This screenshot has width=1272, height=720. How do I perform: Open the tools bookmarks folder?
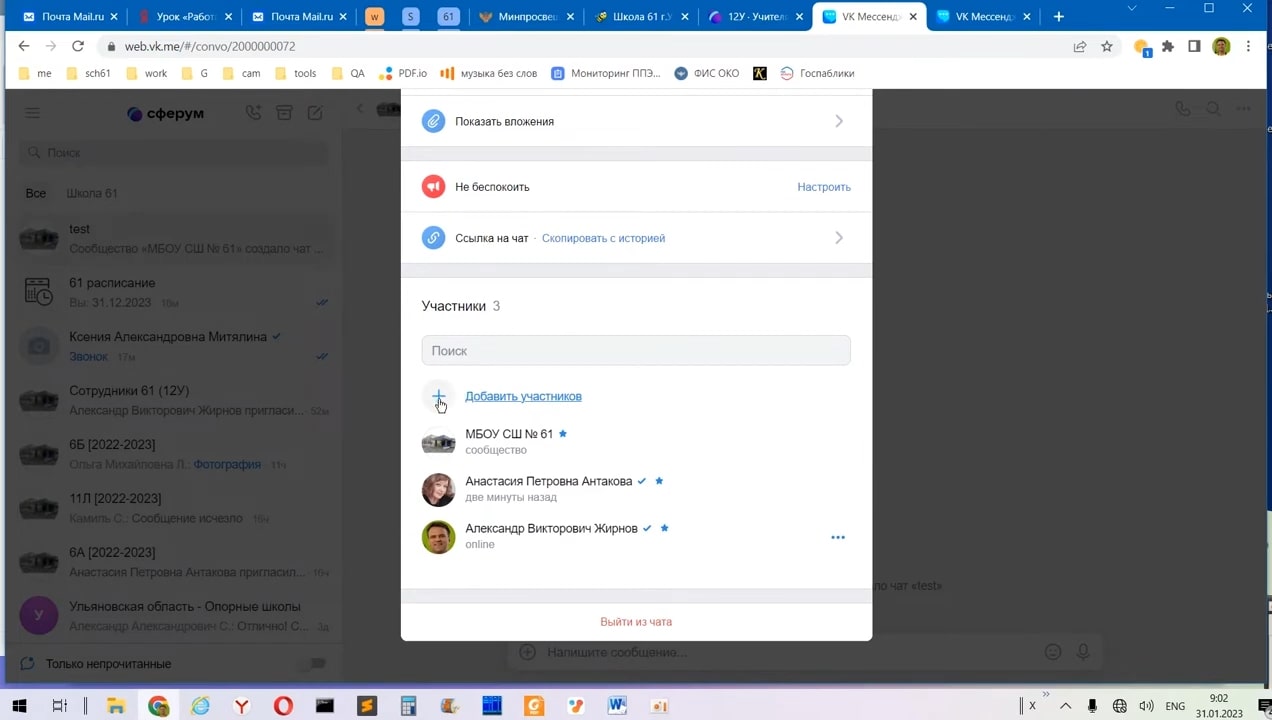click(x=295, y=73)
